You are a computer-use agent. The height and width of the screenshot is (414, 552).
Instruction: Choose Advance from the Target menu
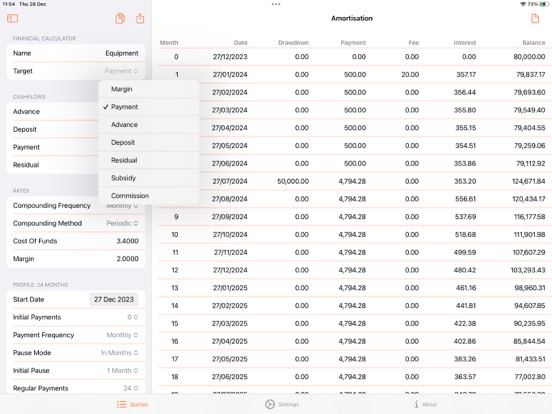149,125
